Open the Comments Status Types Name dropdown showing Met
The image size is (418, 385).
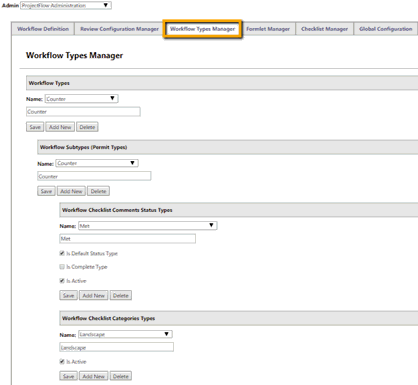[x=148, y=226]
